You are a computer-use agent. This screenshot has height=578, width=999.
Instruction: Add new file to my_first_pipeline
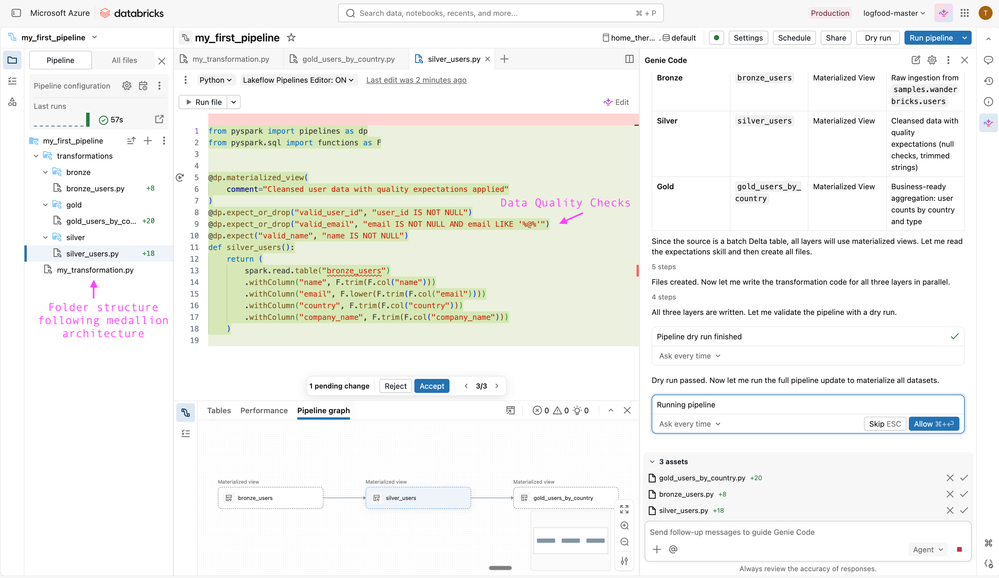click(148, 140)
